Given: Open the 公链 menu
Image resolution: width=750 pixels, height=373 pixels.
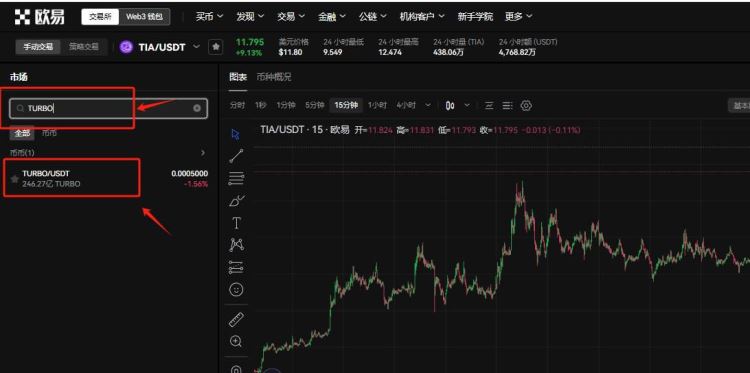Looking at the screenshot, I should [x=373, y=17].
